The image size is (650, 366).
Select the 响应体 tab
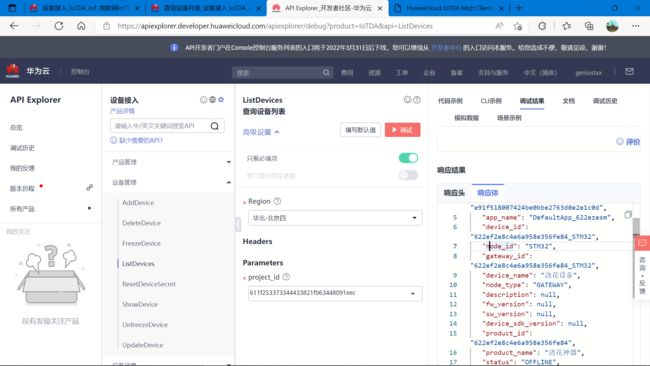[x=488, y=193]
